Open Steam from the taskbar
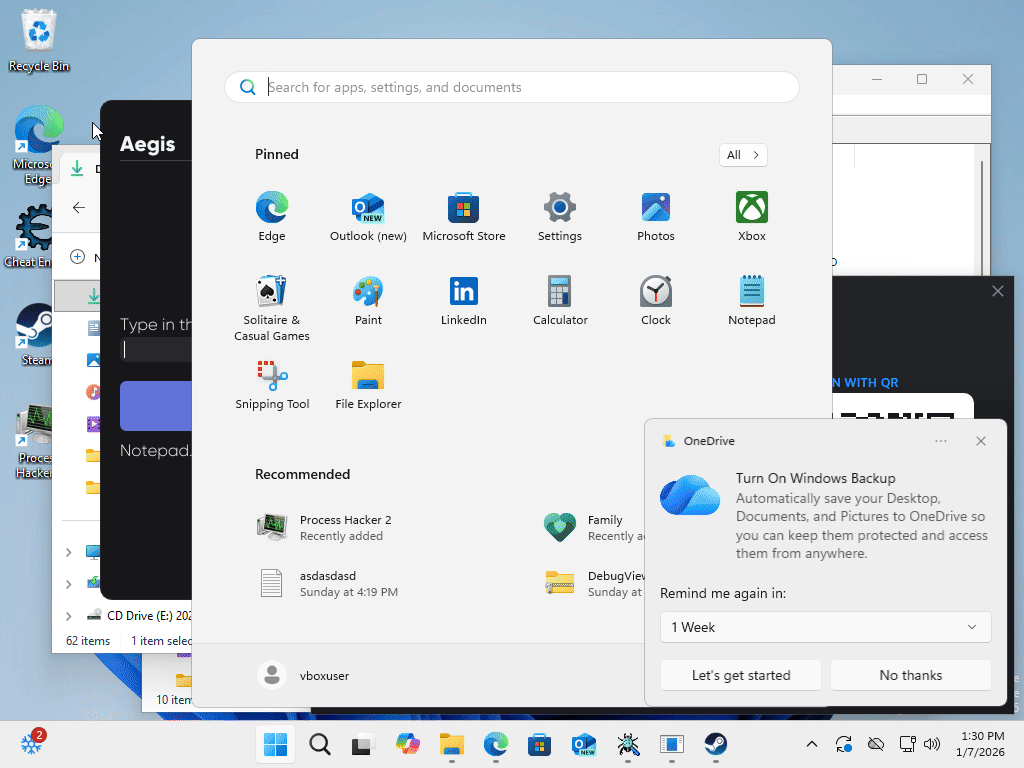This screenshot has height=768, width=1024. coord(716,744)
